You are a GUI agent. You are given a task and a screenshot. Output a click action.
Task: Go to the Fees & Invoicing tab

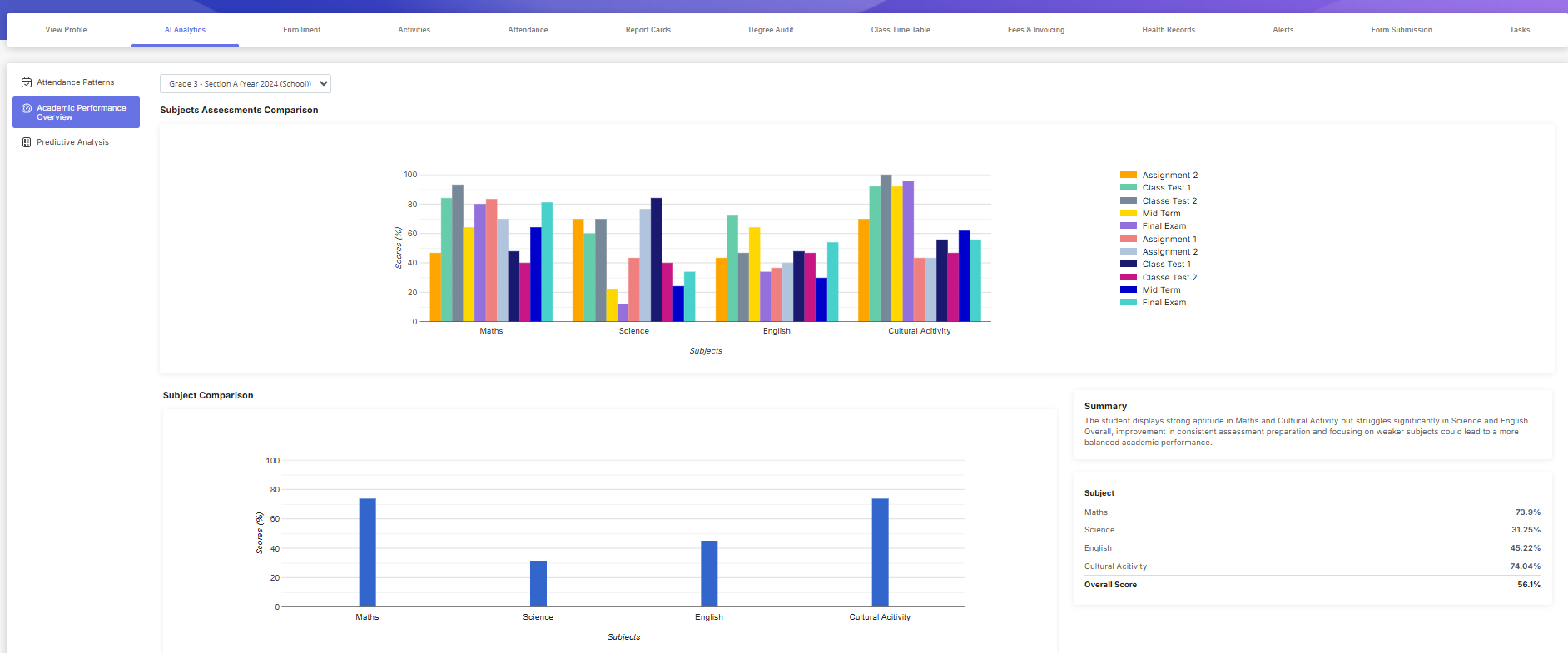point(1035,30)
